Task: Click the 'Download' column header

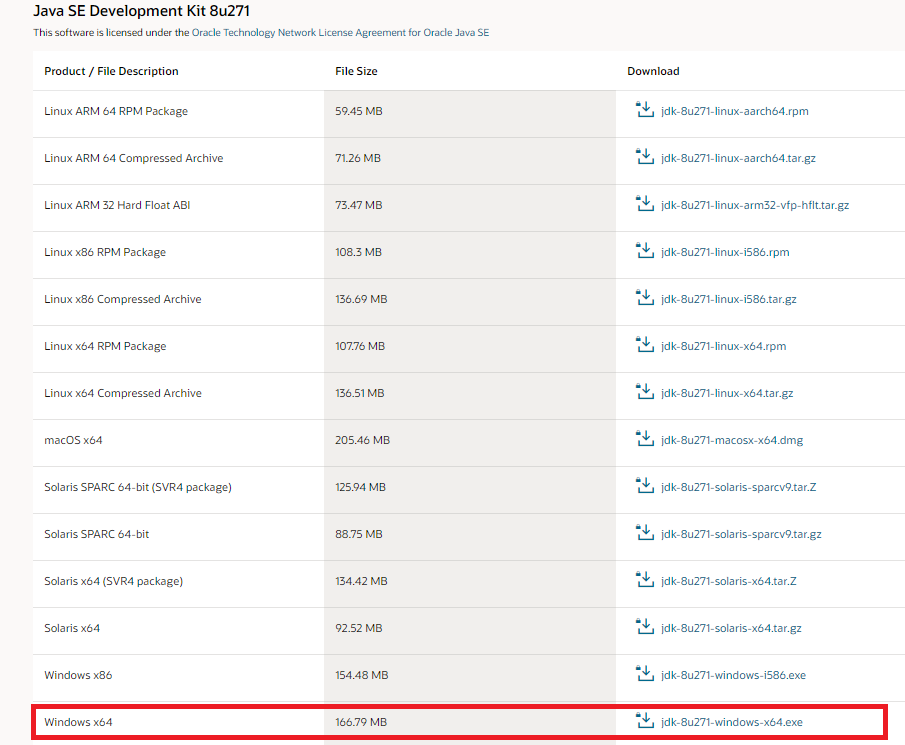Action: coord(653,71)
